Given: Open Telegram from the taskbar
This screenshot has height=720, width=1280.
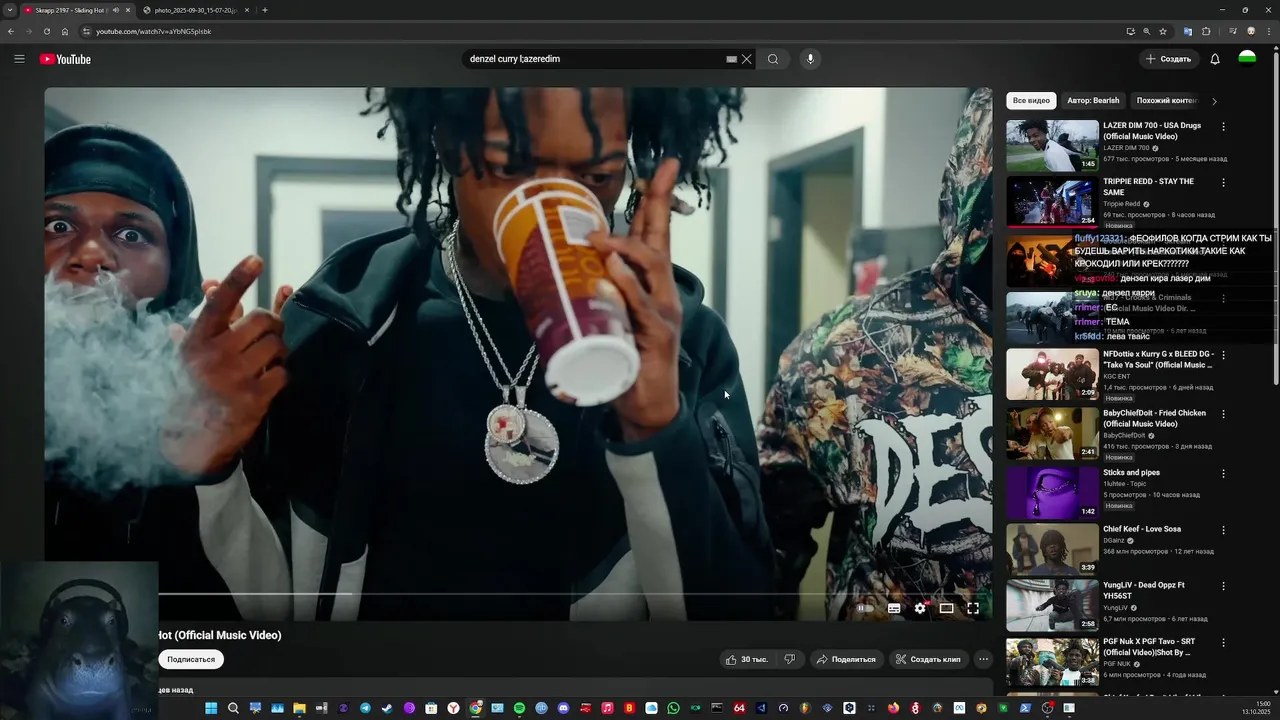Looking at the screenshot, I should tap(365, 708).
